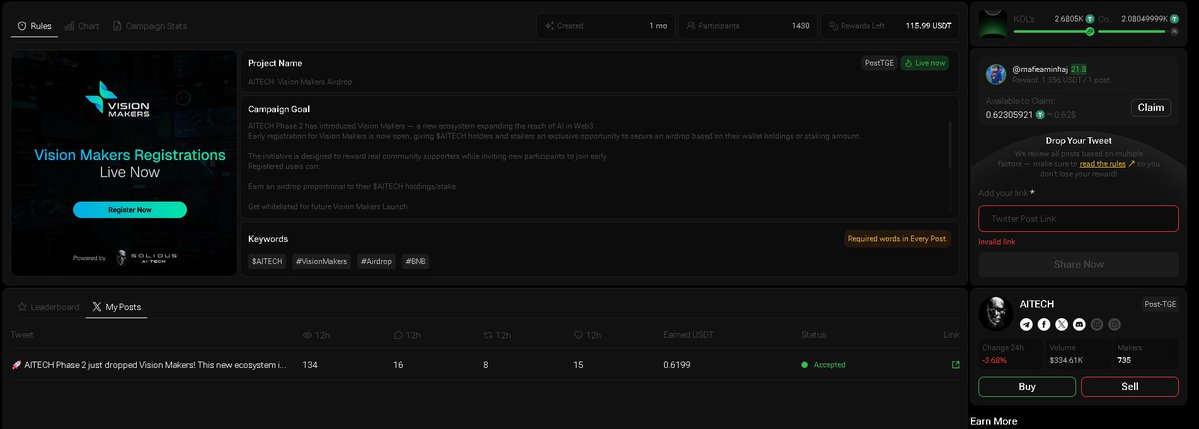Click the Rewards Left 115.99 USDT box
This screenshot has width=1199, height=429.
coord(890,25)
